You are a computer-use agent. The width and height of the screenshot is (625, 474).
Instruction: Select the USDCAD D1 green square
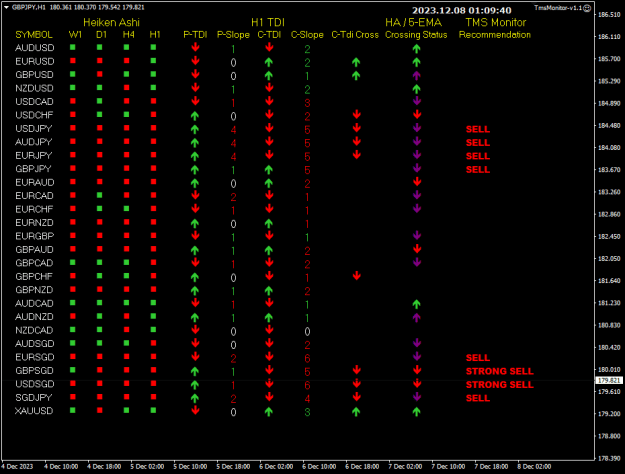pyautogui.click(x=100, y=101)
